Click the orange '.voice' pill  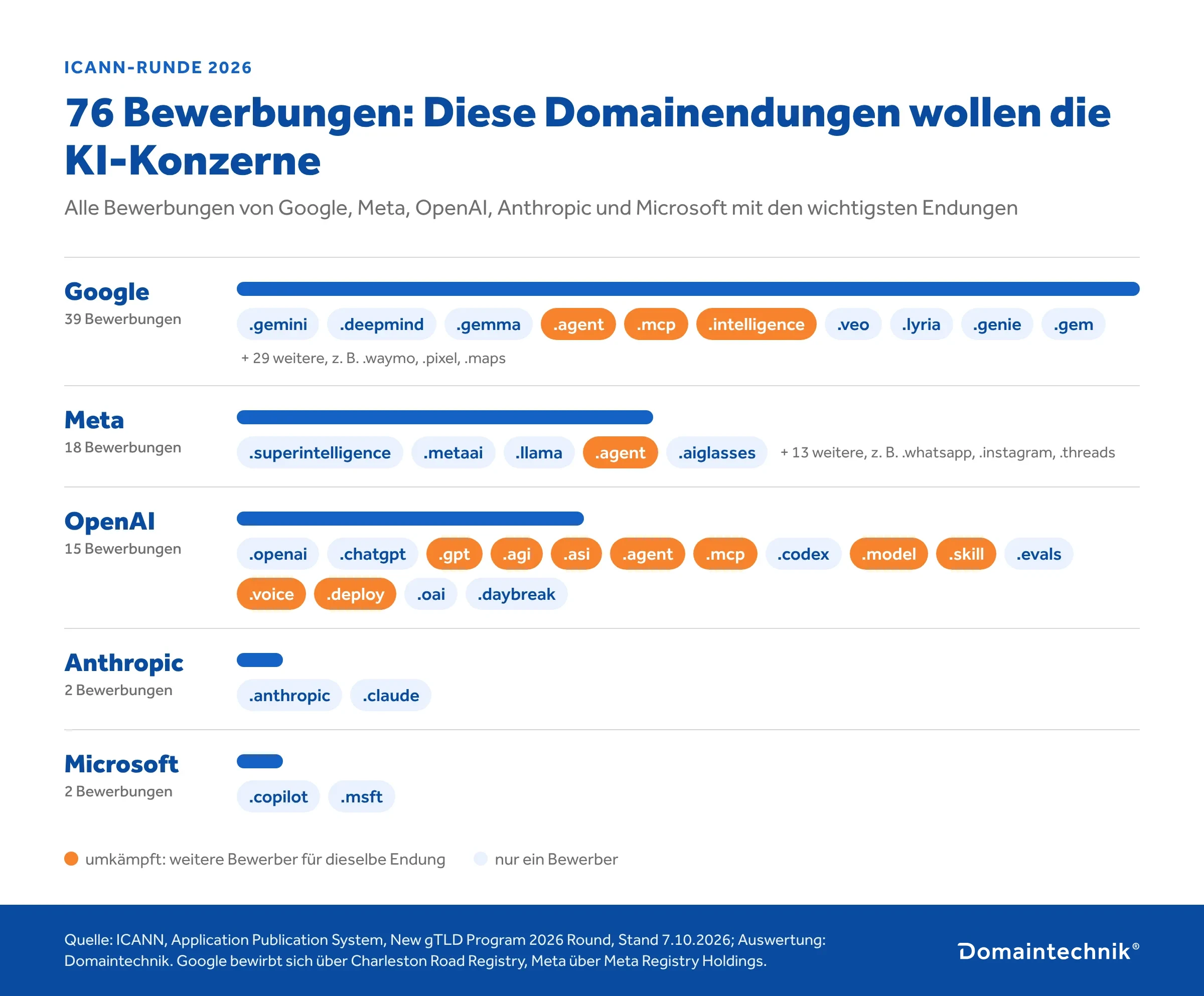(271, 594)
